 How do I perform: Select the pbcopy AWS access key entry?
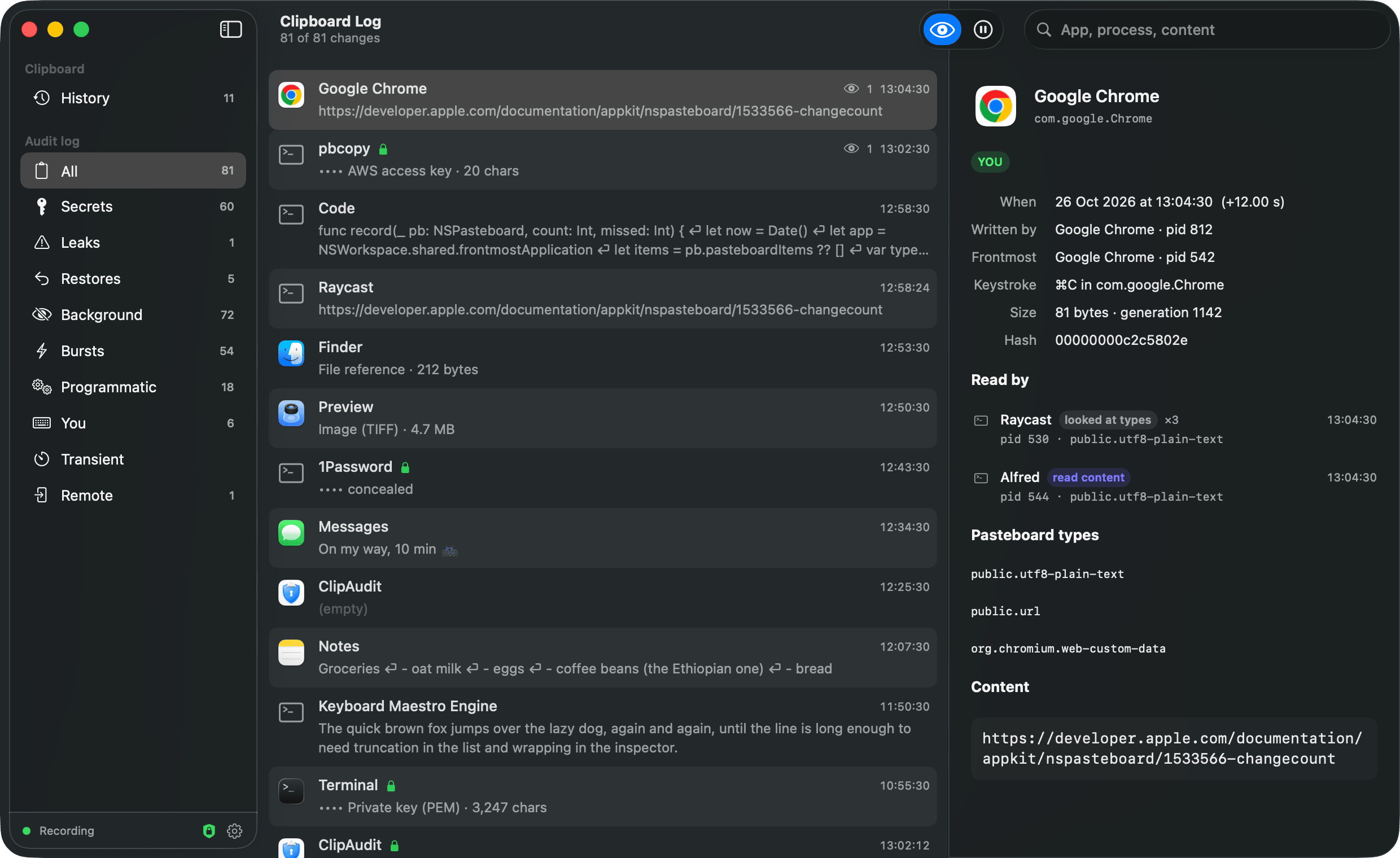point(602,160)
